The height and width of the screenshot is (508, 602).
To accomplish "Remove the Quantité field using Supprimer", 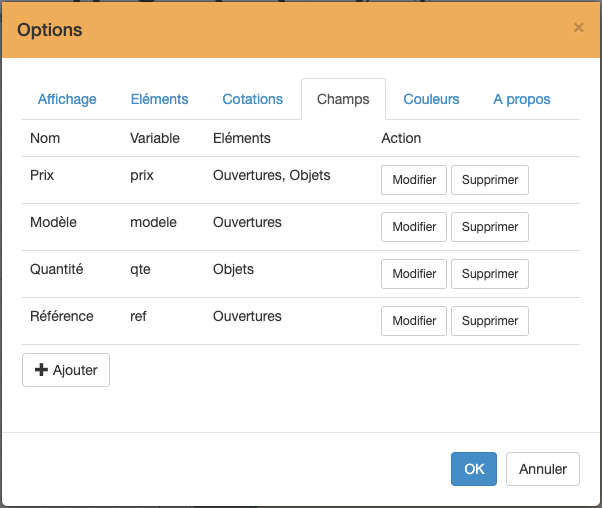I will [490, 274].
